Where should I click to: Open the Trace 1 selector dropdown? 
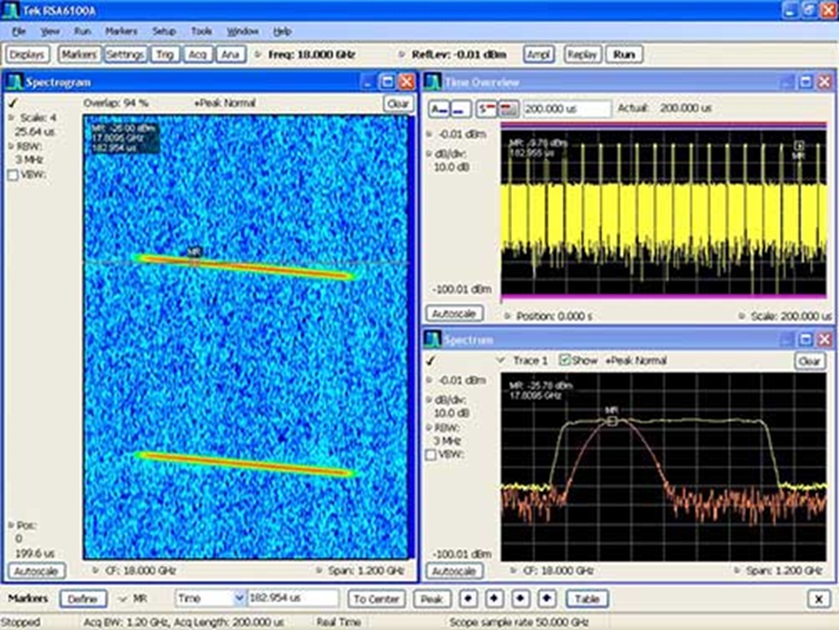[x=501, y=360]
